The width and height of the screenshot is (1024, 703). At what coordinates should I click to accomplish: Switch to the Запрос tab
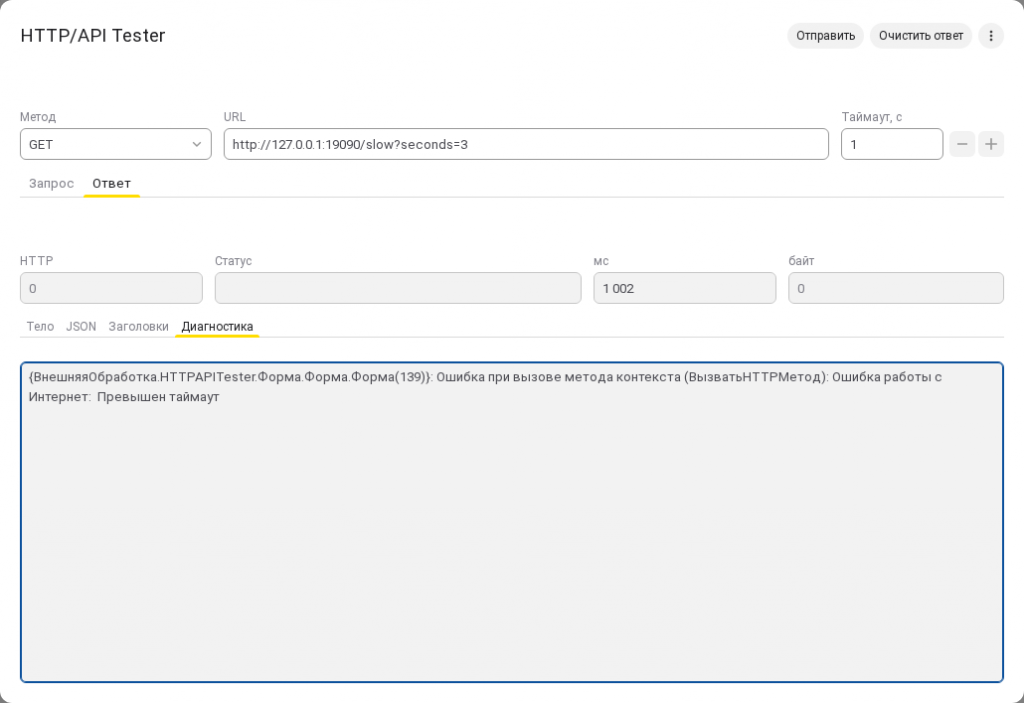point(51,184)
